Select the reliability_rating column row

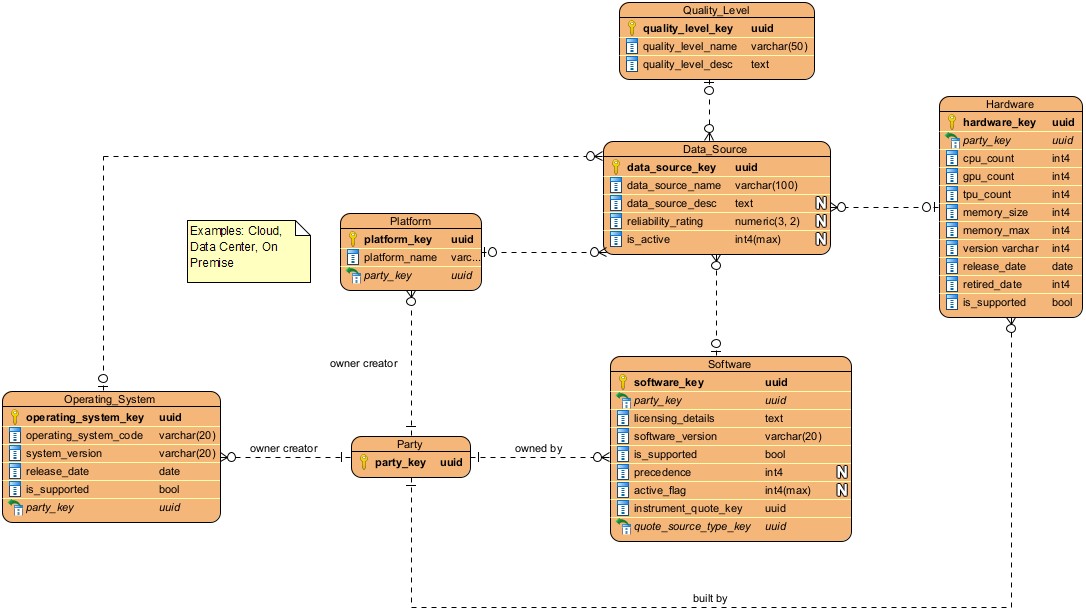716,222
